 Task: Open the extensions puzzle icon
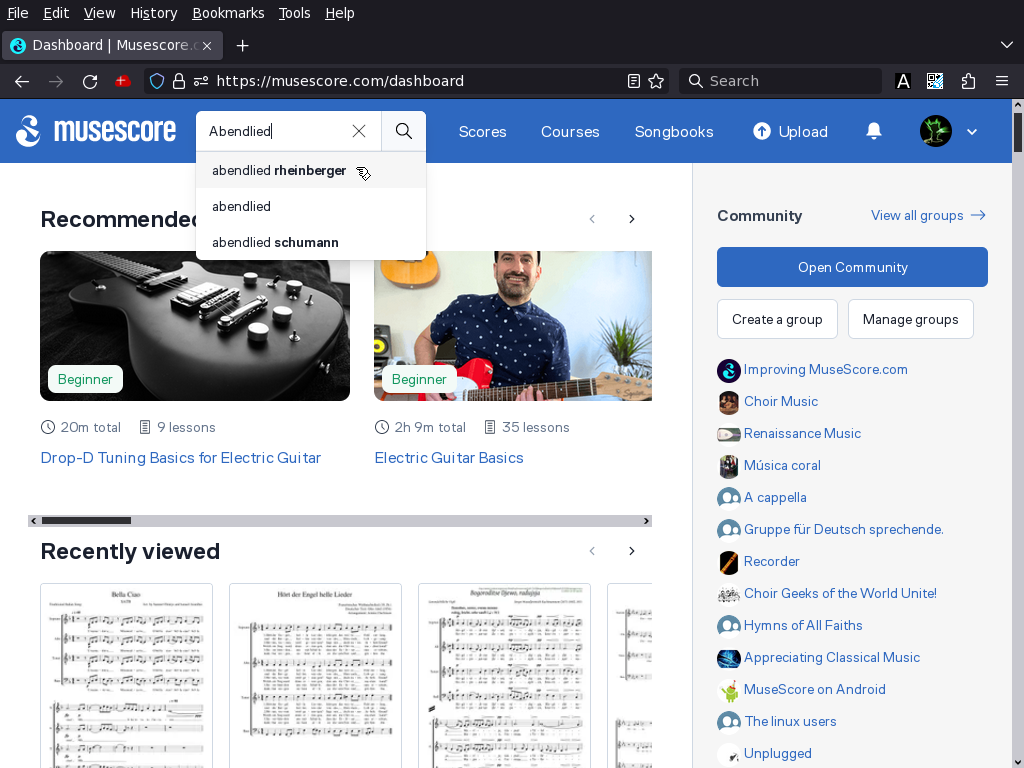coord(968,81)
